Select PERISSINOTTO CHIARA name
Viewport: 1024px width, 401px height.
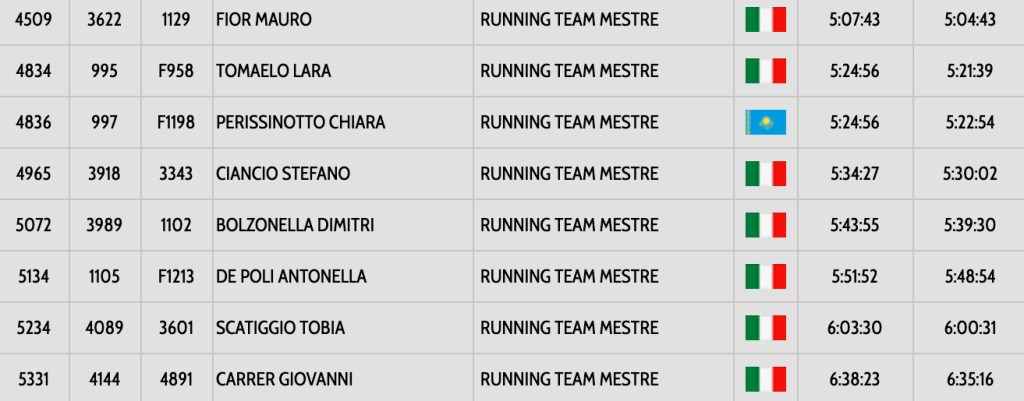pyautogui.click(x=300, y=123)
